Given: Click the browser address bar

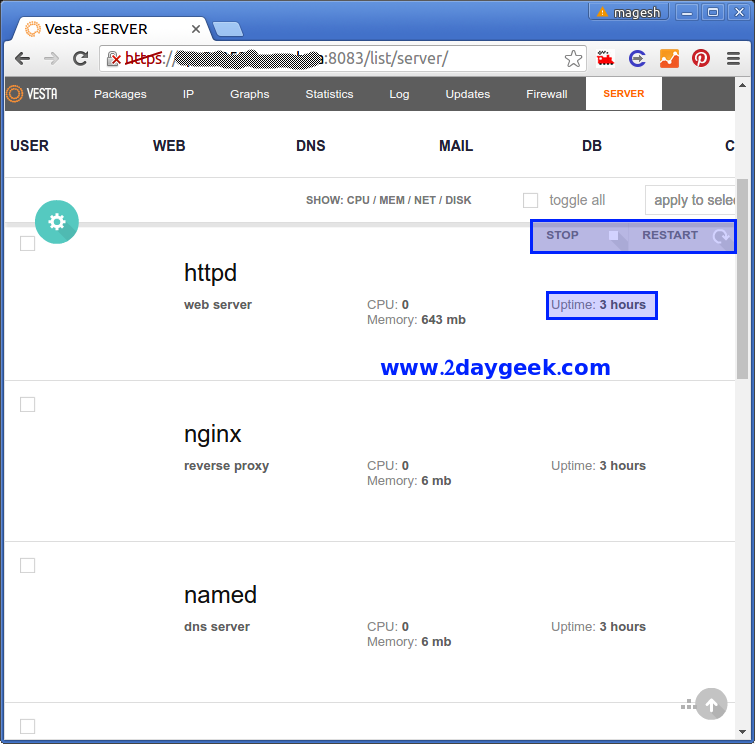Looking at the screenshot, I should (343, 59).
